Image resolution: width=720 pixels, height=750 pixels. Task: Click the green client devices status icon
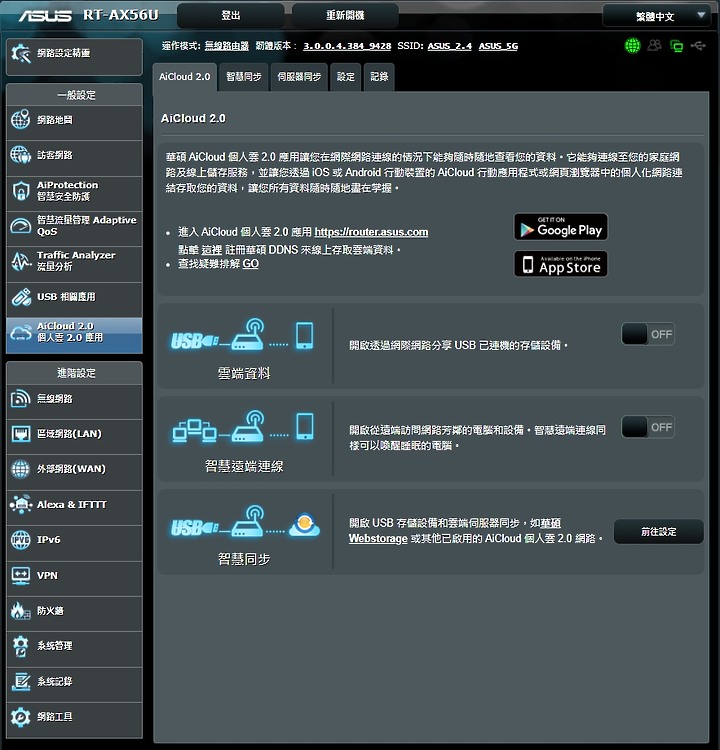pyautogui.click(x=676, y=46)
